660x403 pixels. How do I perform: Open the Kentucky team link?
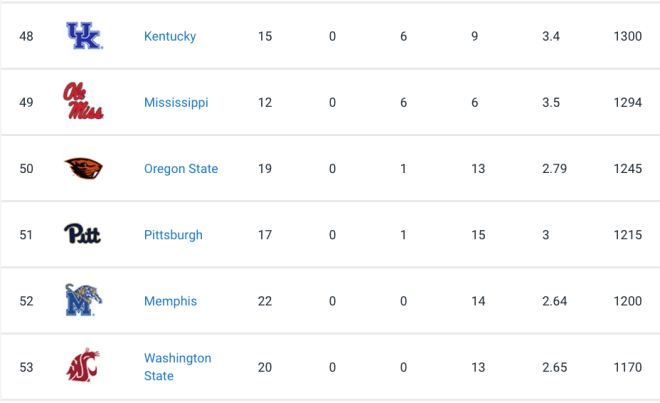[170, 36]
